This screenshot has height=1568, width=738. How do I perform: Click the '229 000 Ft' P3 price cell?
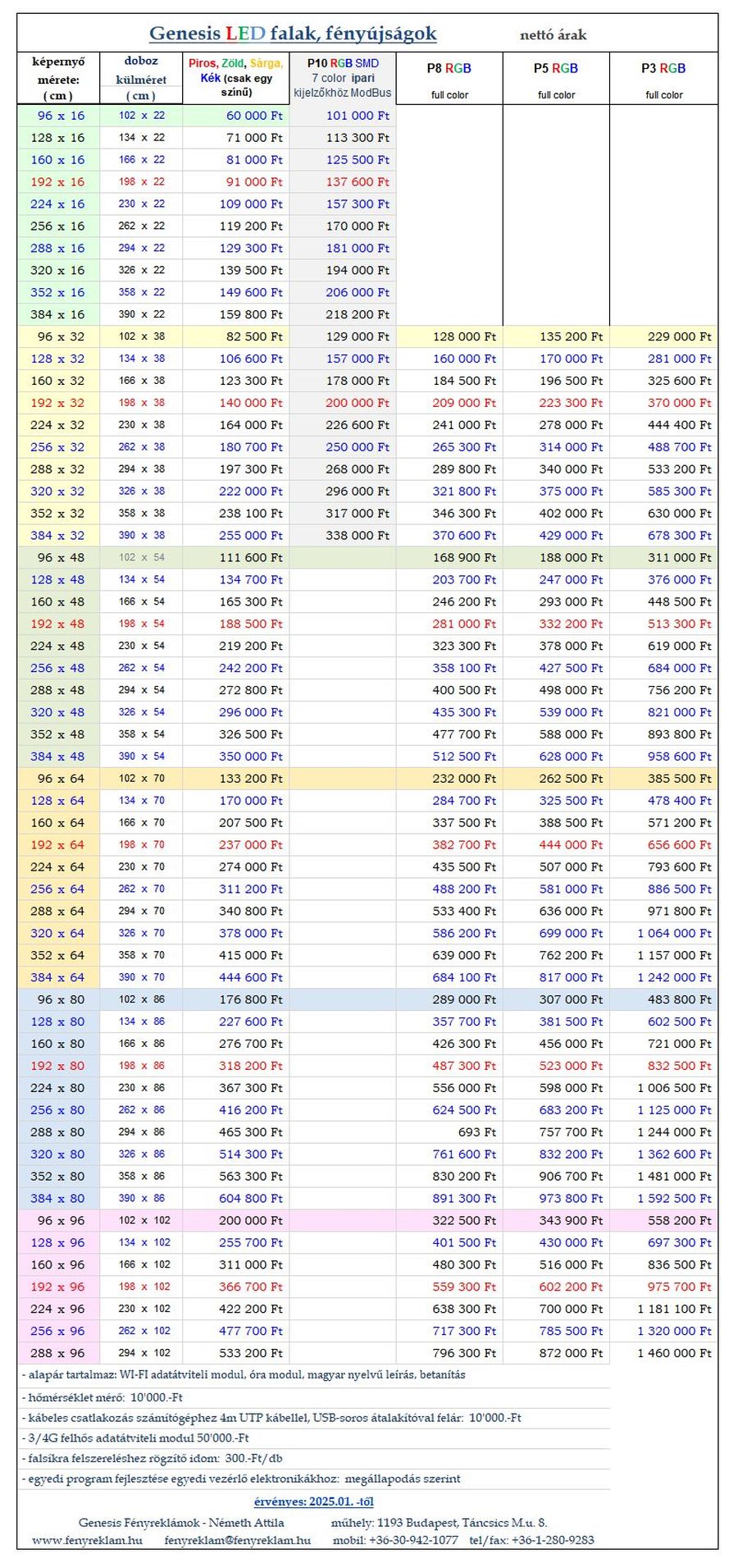point(663,336)
